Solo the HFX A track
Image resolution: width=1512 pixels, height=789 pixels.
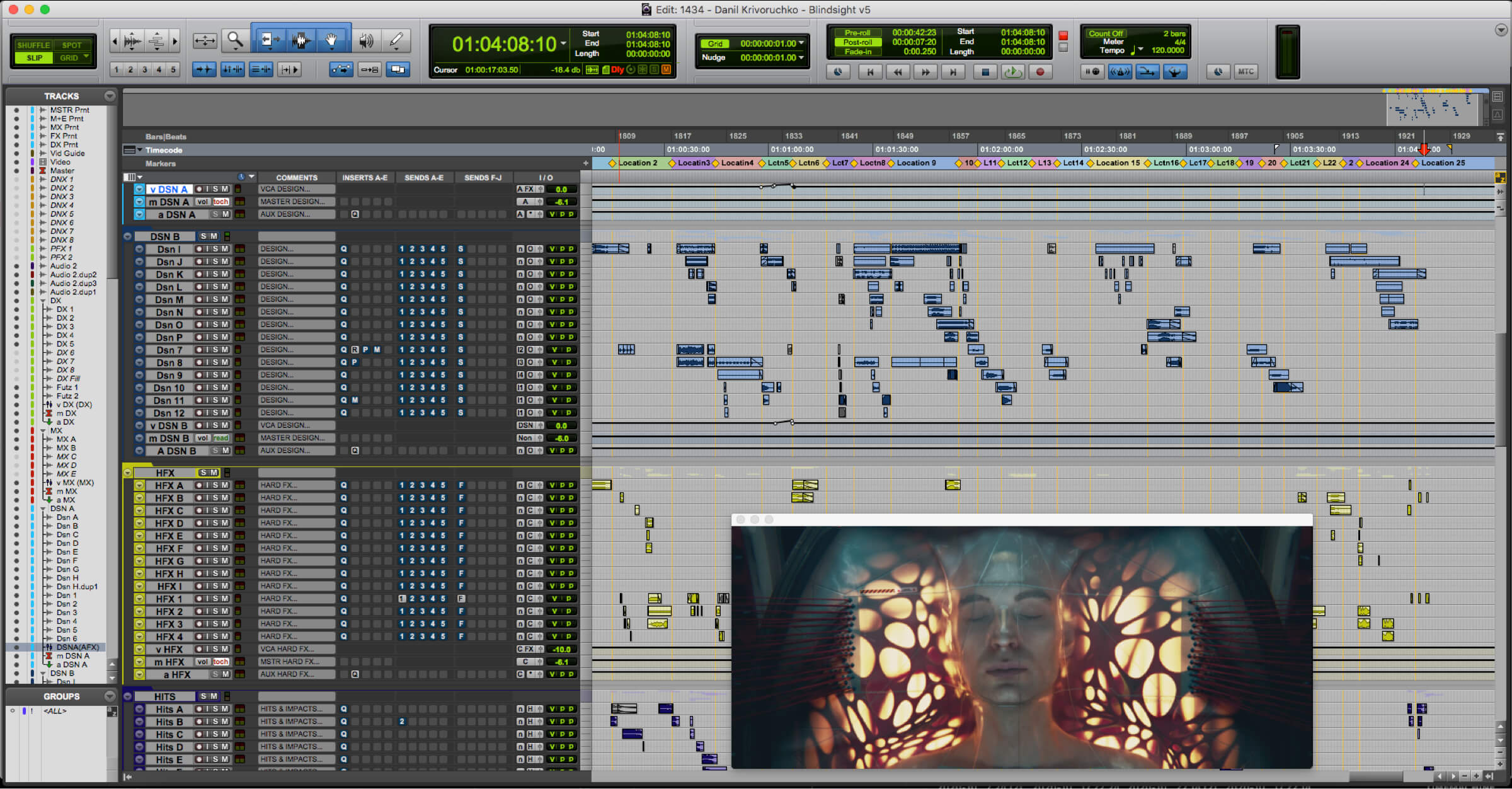pyautogui.click(x=215, y=485)
